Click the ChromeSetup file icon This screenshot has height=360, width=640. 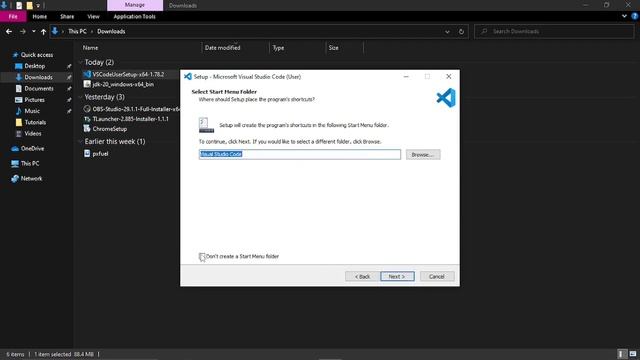pyautogui.click(x=87, y=129)
